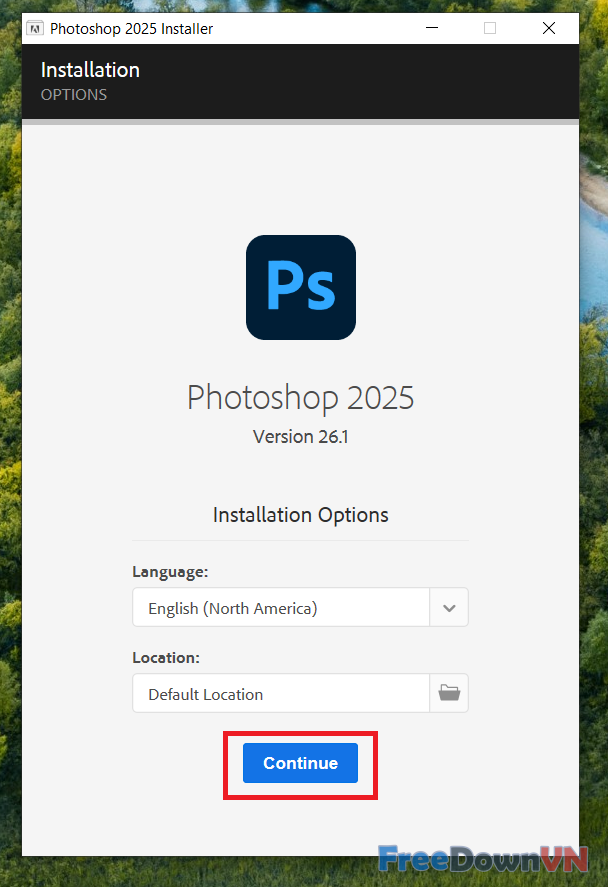The image size is (608, 887).
Task: Click the Location label
Action: pos(166,658)
